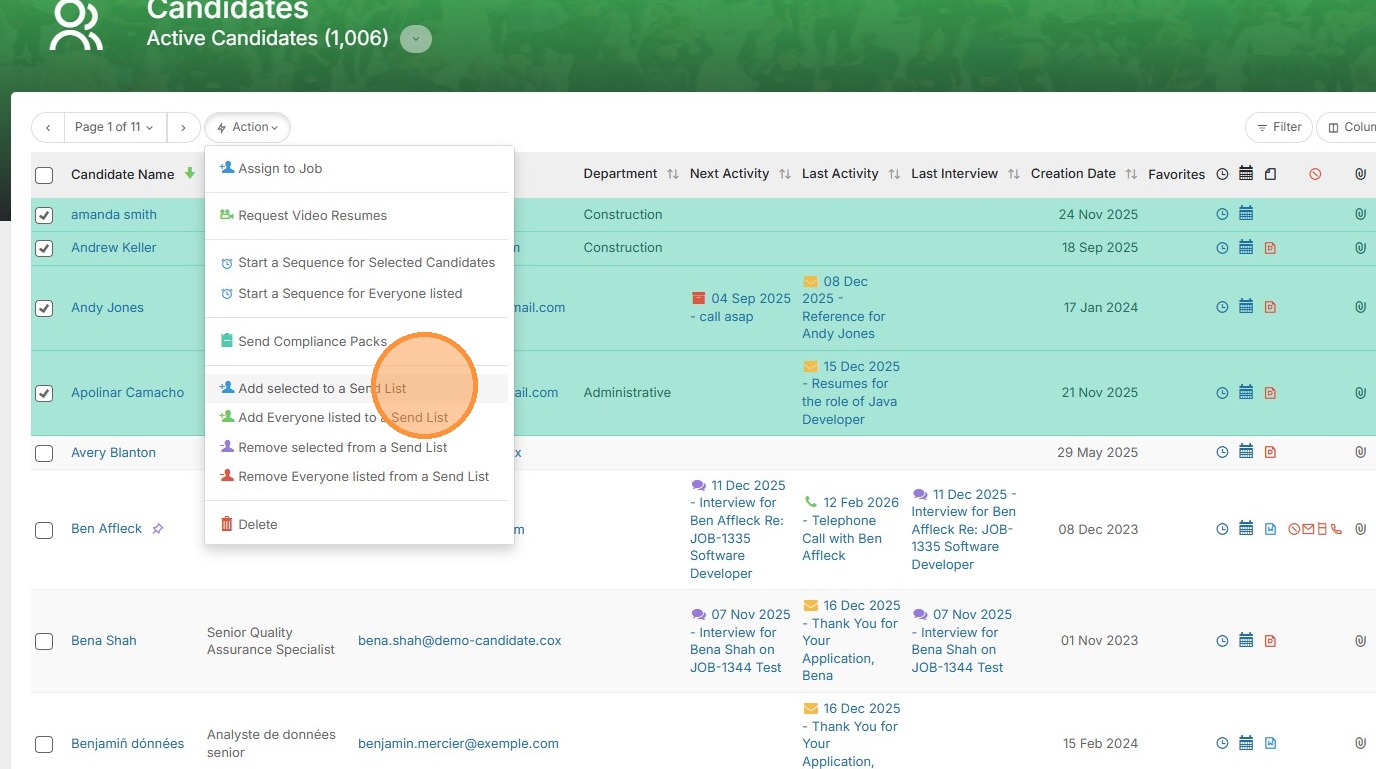Screen dimensions: 1376x769
Task: Sort by Department column sort arrows
Action: [x=673, y=174]
